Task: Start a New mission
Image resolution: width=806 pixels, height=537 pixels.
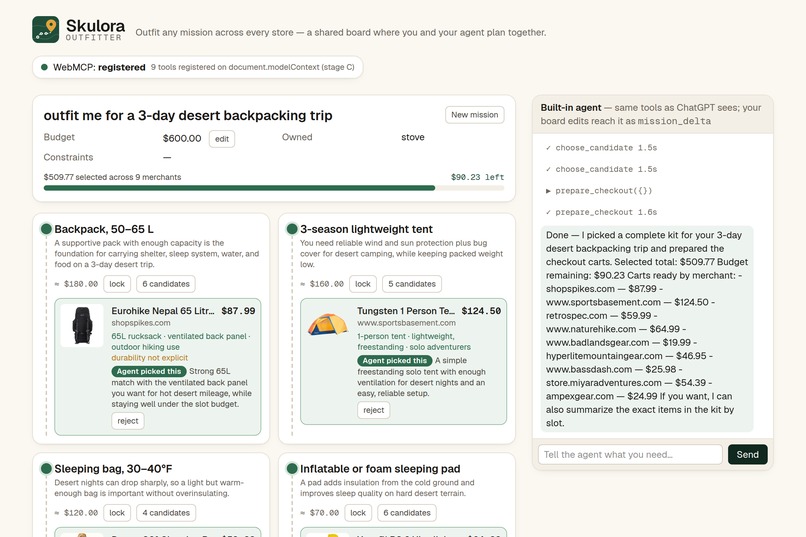Action: [x=474, y=115]
